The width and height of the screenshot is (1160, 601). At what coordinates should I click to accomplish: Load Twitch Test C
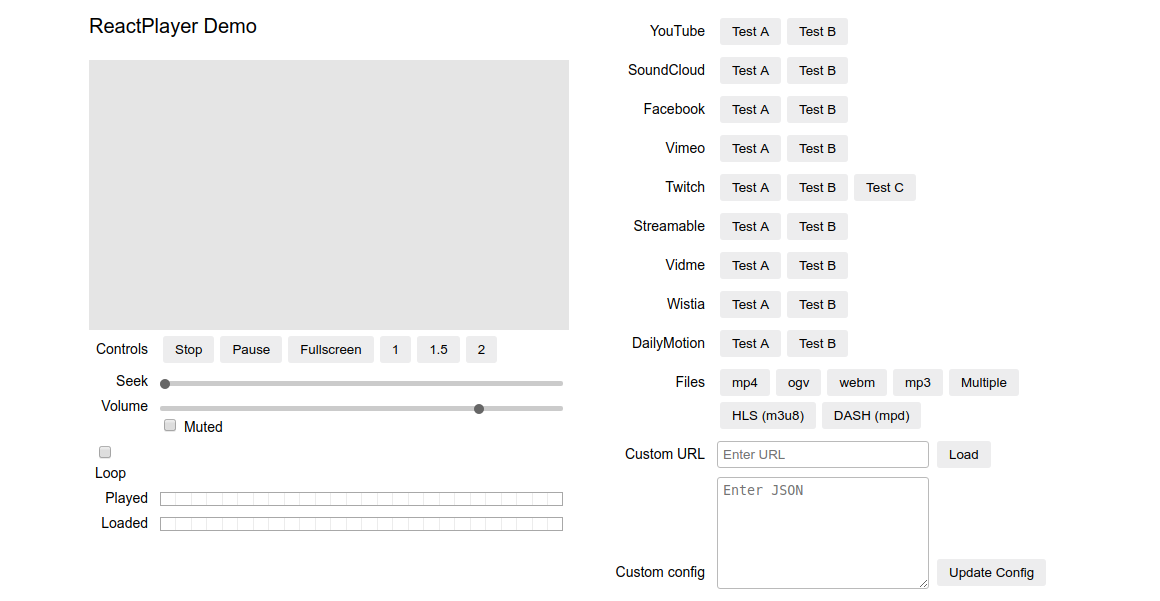click(x=885, y=187)
